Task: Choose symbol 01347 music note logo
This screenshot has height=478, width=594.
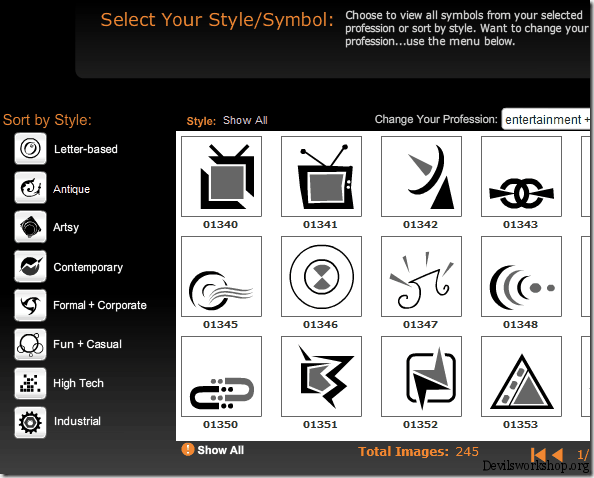Action: pyautogui.click(x=421, y=276)
